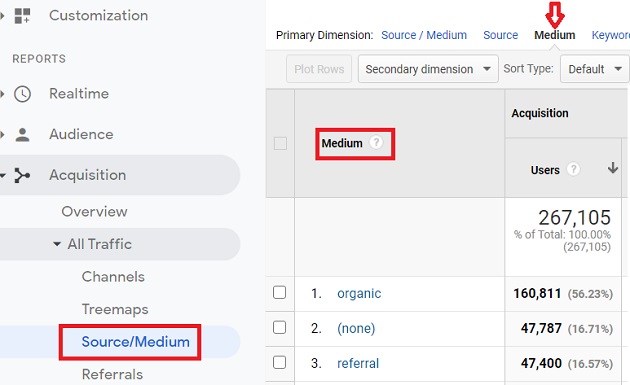Screen dimensions: 630x385
Task: Tick the (none) row checkbox
Action: tap(279, 328)
